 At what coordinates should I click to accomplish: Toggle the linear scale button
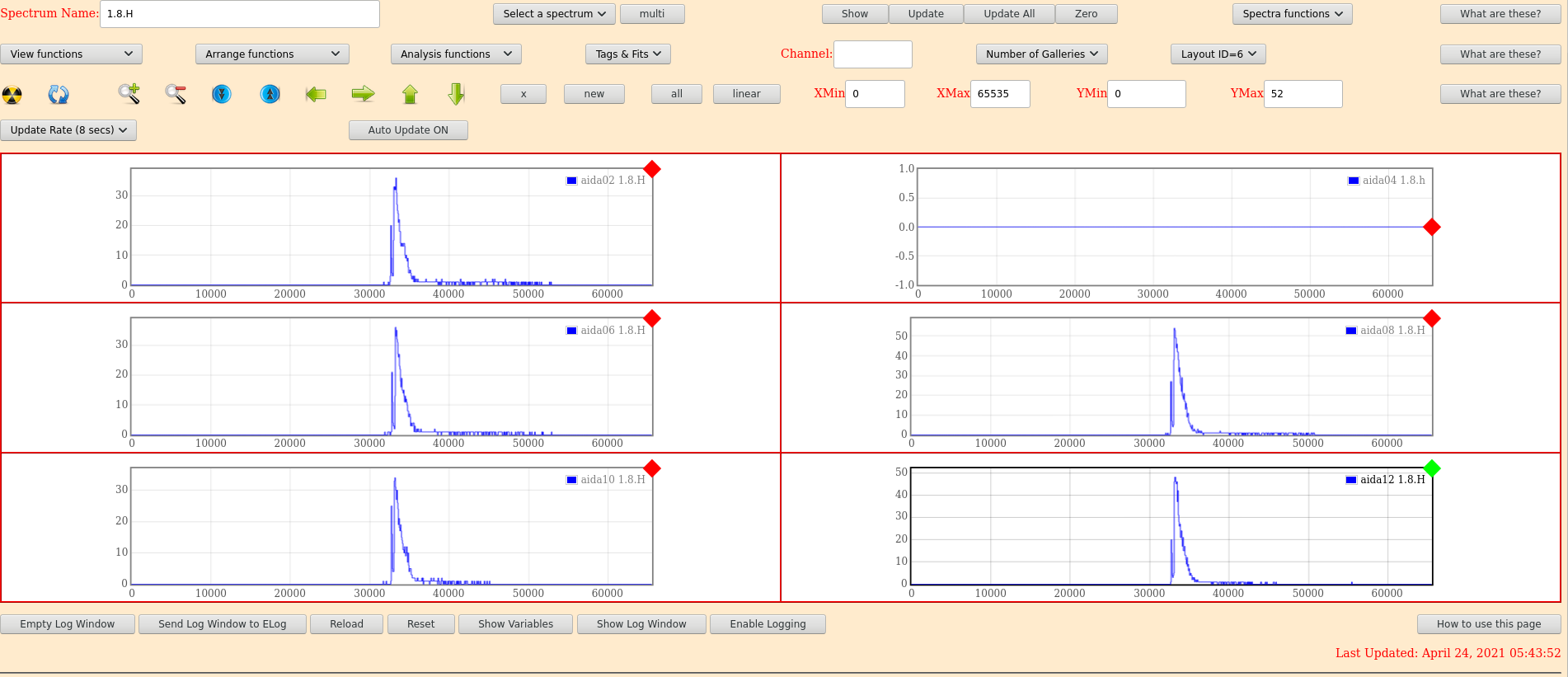(x=746, y=94)
